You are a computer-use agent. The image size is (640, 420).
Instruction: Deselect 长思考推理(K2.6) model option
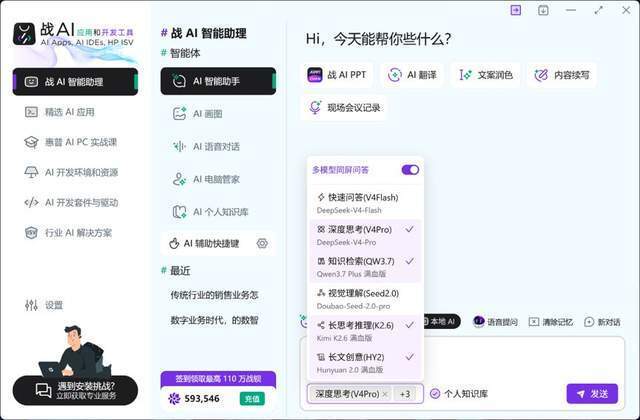click(x=365, y=331)
